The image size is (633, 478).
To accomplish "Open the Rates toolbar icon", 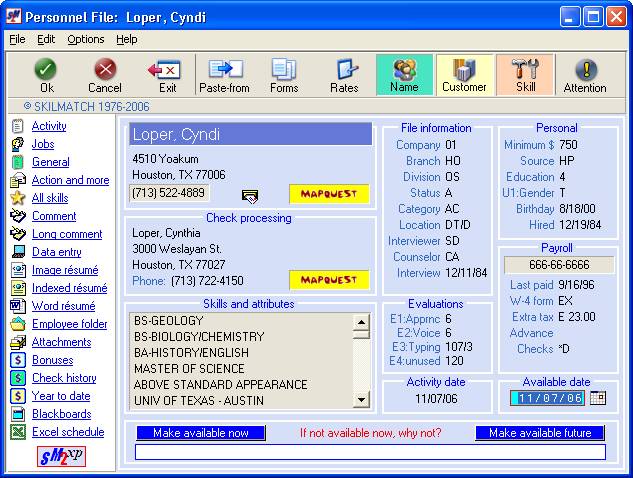I will coord(346,69).
